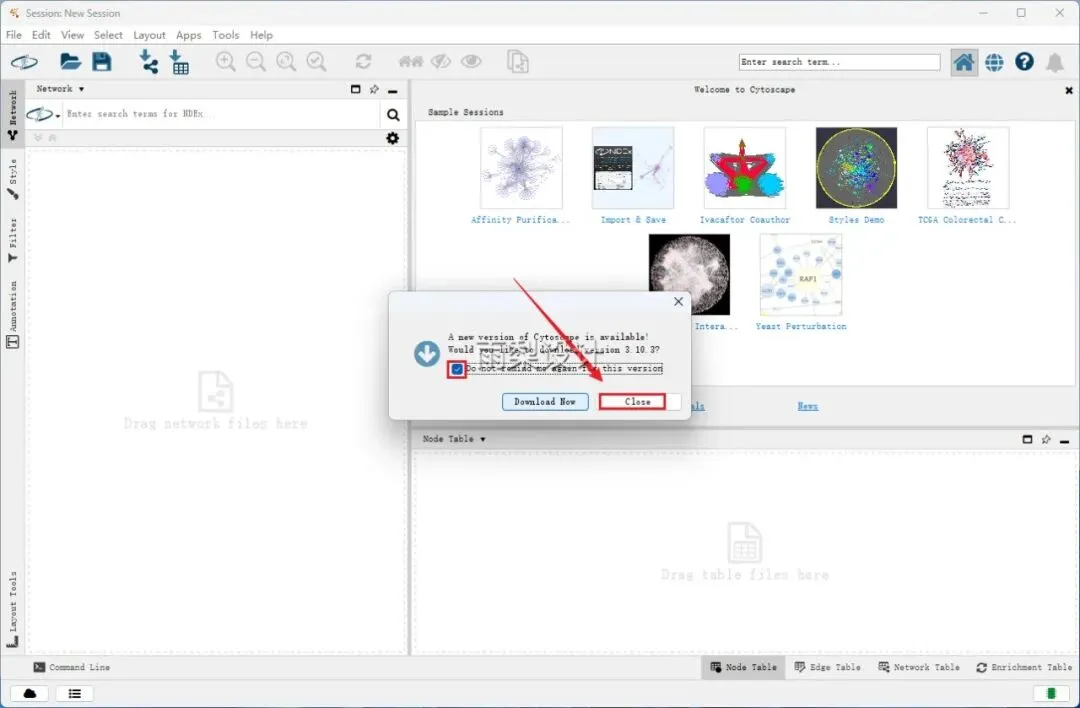1080x708 pixels.
Task: Focus the NDEx search terms field
Action: (x=220, y=114)
